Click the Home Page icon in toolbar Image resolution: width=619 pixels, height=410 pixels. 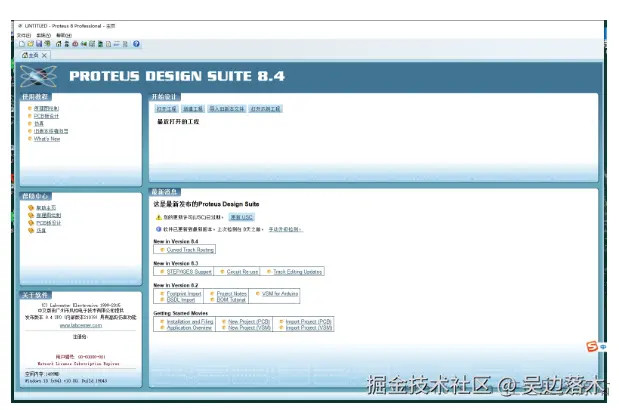pyautogui.click(x=58, y=44)
